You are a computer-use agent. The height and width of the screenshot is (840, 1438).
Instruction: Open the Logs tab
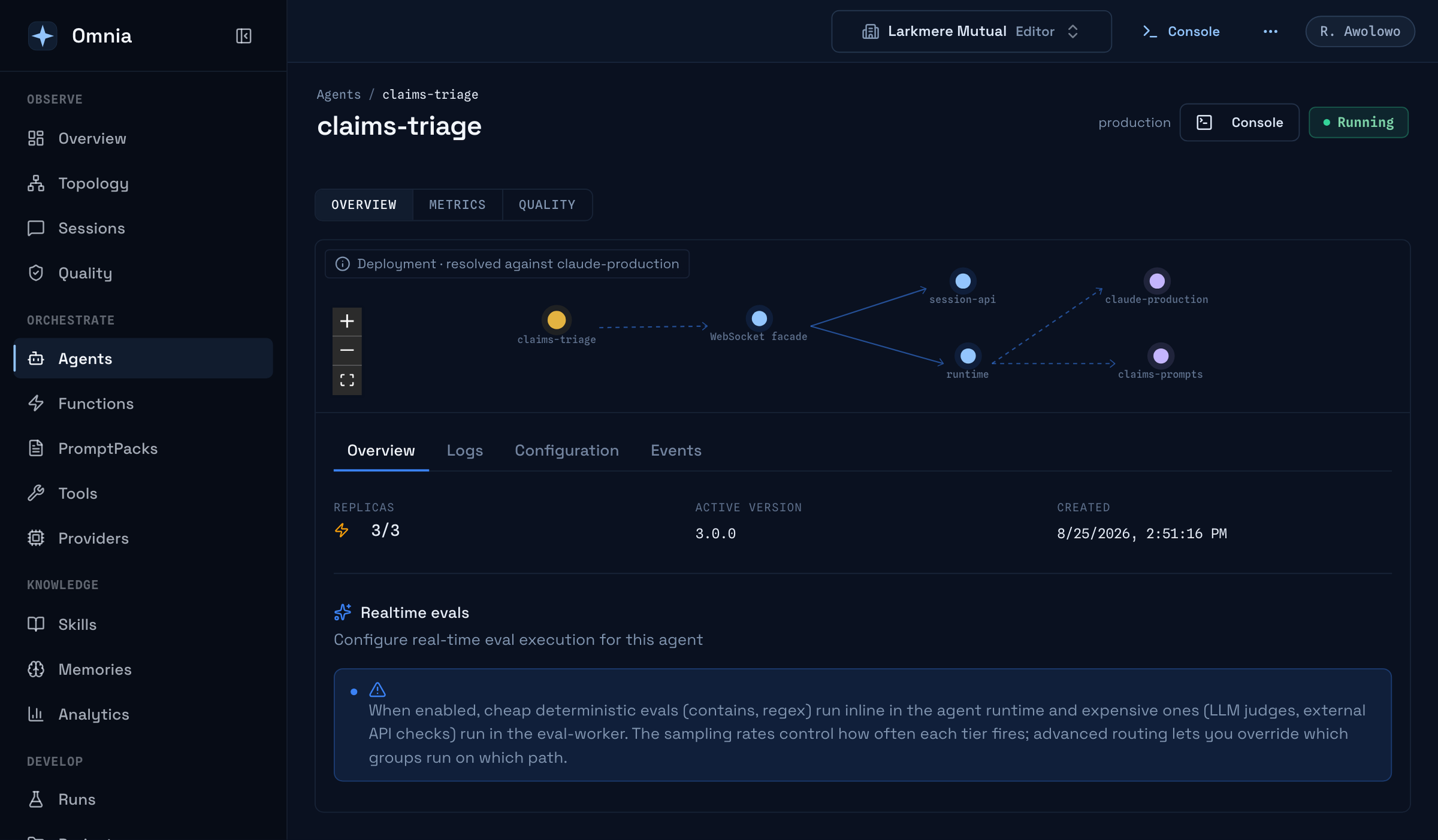pos(465,451)
